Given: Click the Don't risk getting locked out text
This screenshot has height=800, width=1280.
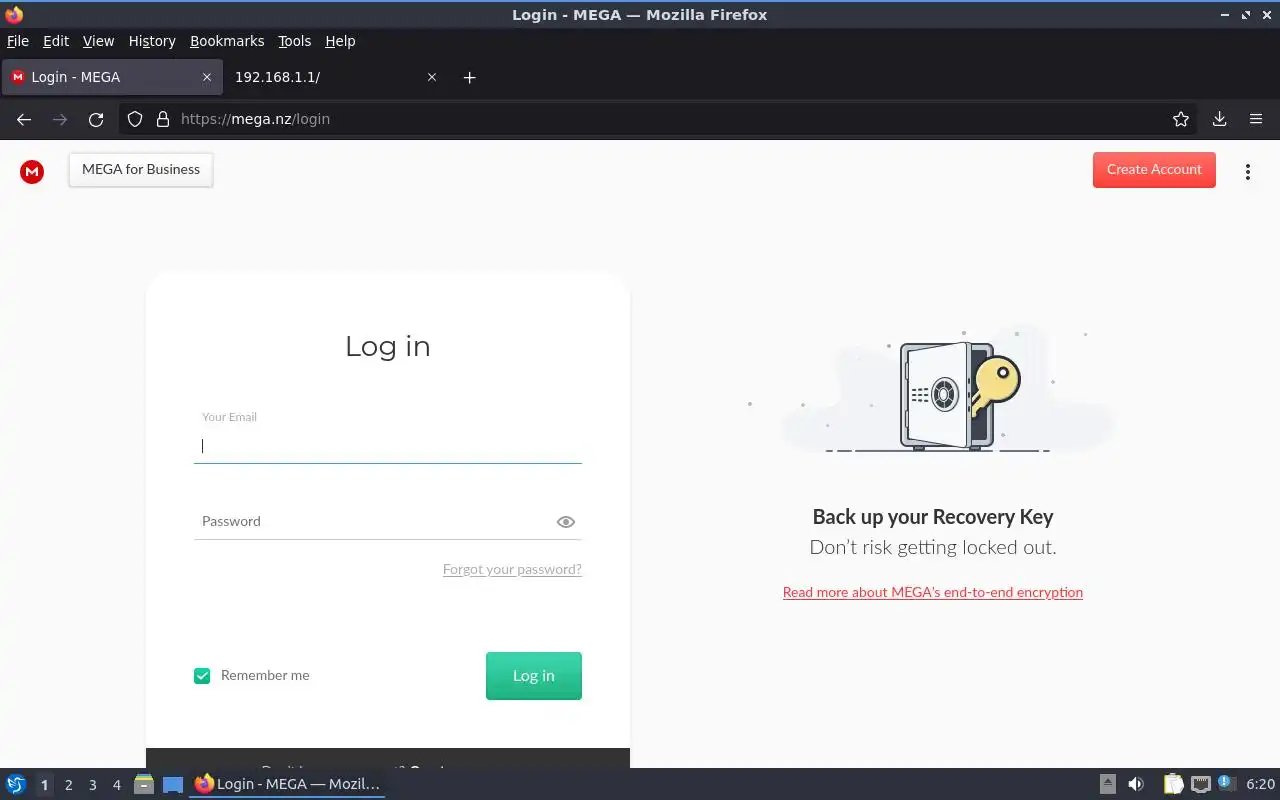Looking at the screenshot, I should pyautogui.click(x=933, y=548).
